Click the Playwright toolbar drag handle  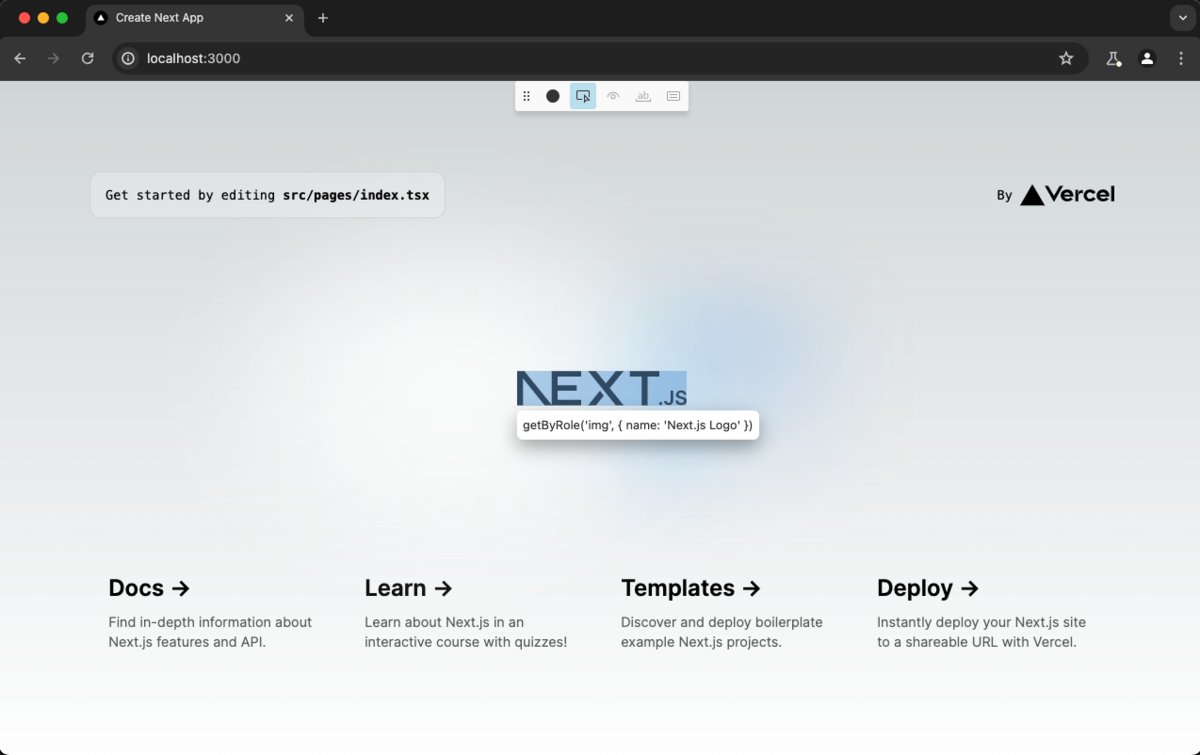tap(527, 96)
